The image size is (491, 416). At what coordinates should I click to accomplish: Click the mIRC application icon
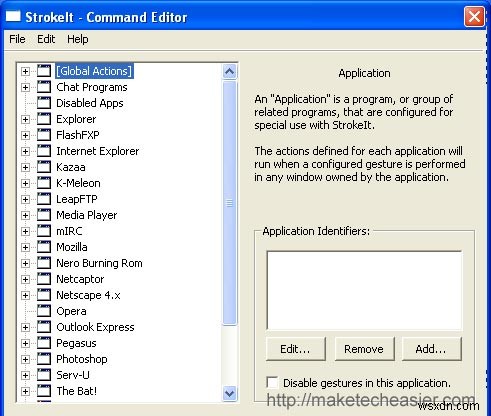(44, 231)
